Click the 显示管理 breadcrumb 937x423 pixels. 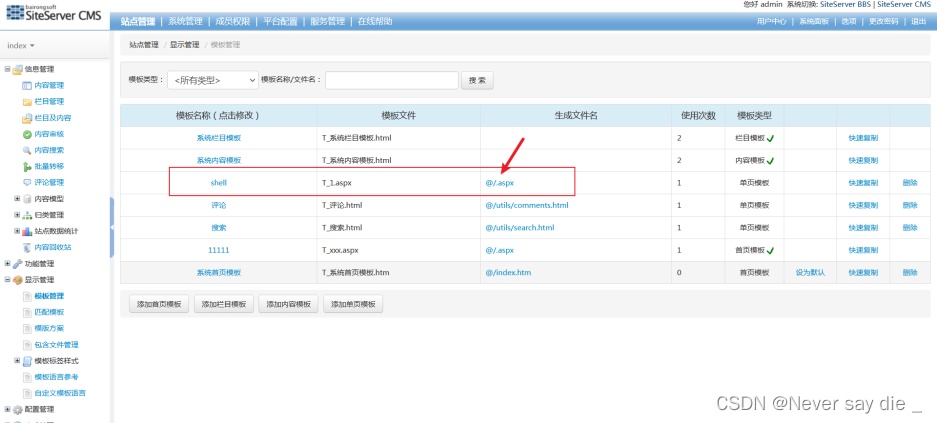coord(185,45)
